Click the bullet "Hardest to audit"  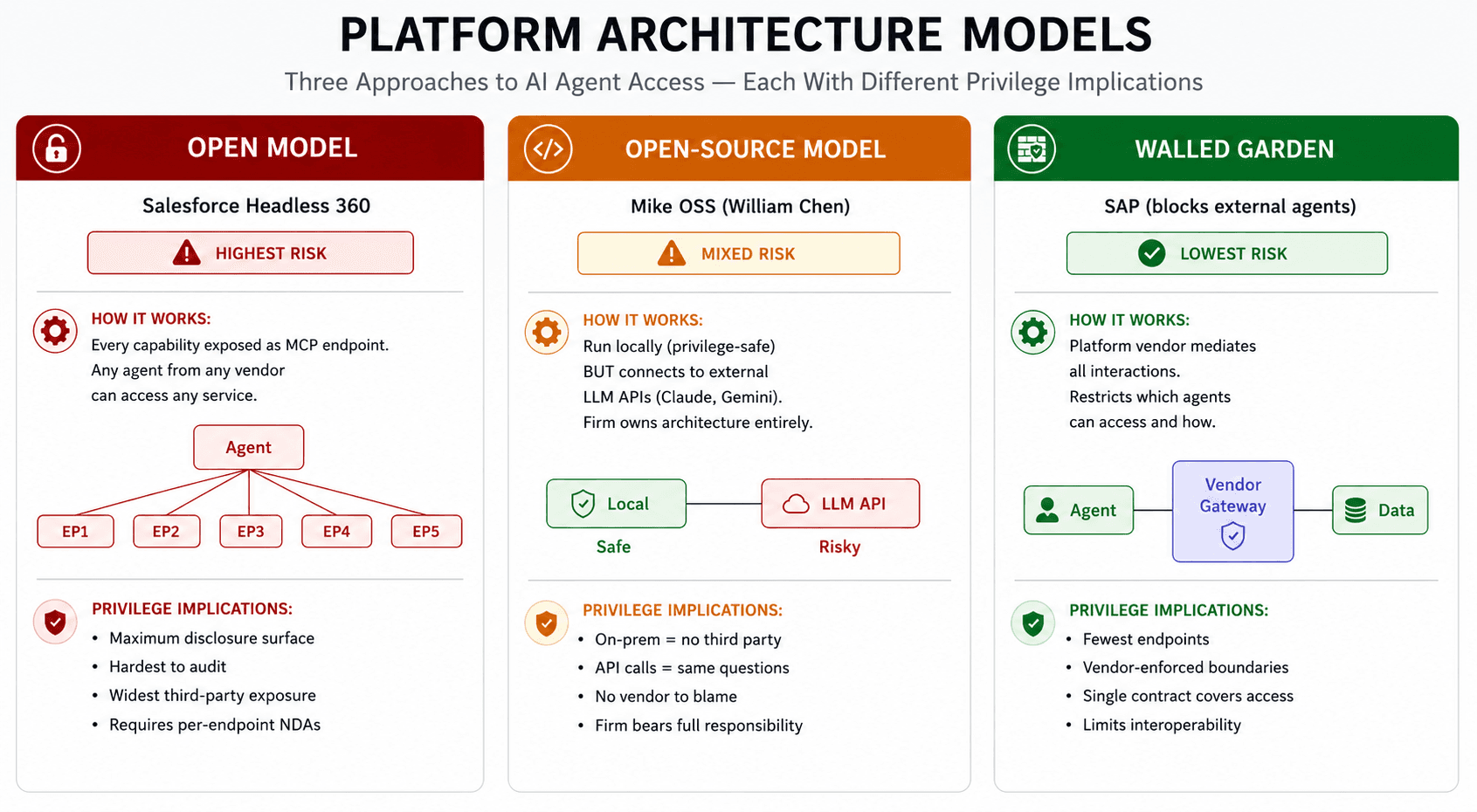coord(168,667)
